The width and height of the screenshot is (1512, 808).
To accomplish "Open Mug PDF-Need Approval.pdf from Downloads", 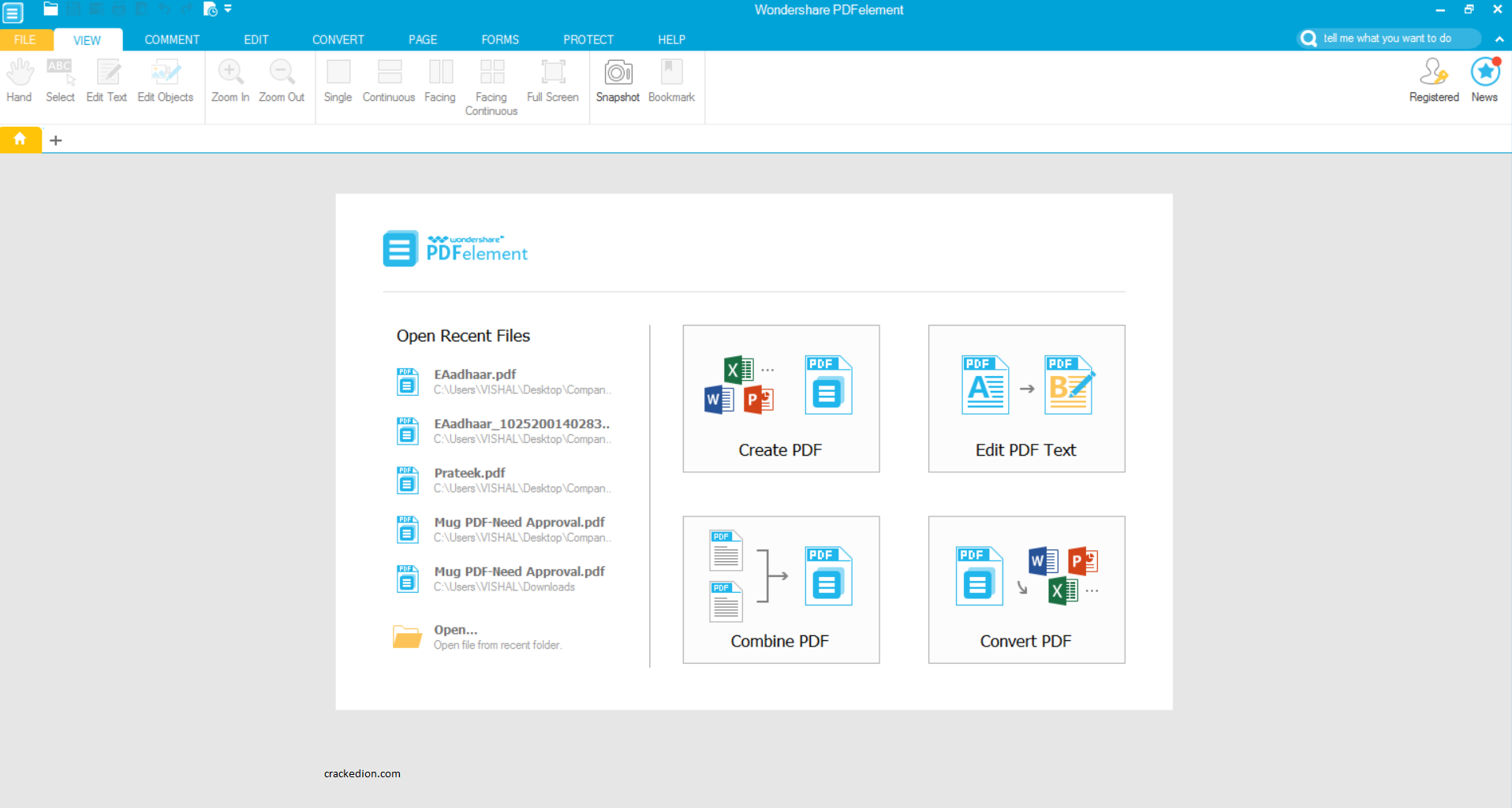I will (x=505, y=579).
